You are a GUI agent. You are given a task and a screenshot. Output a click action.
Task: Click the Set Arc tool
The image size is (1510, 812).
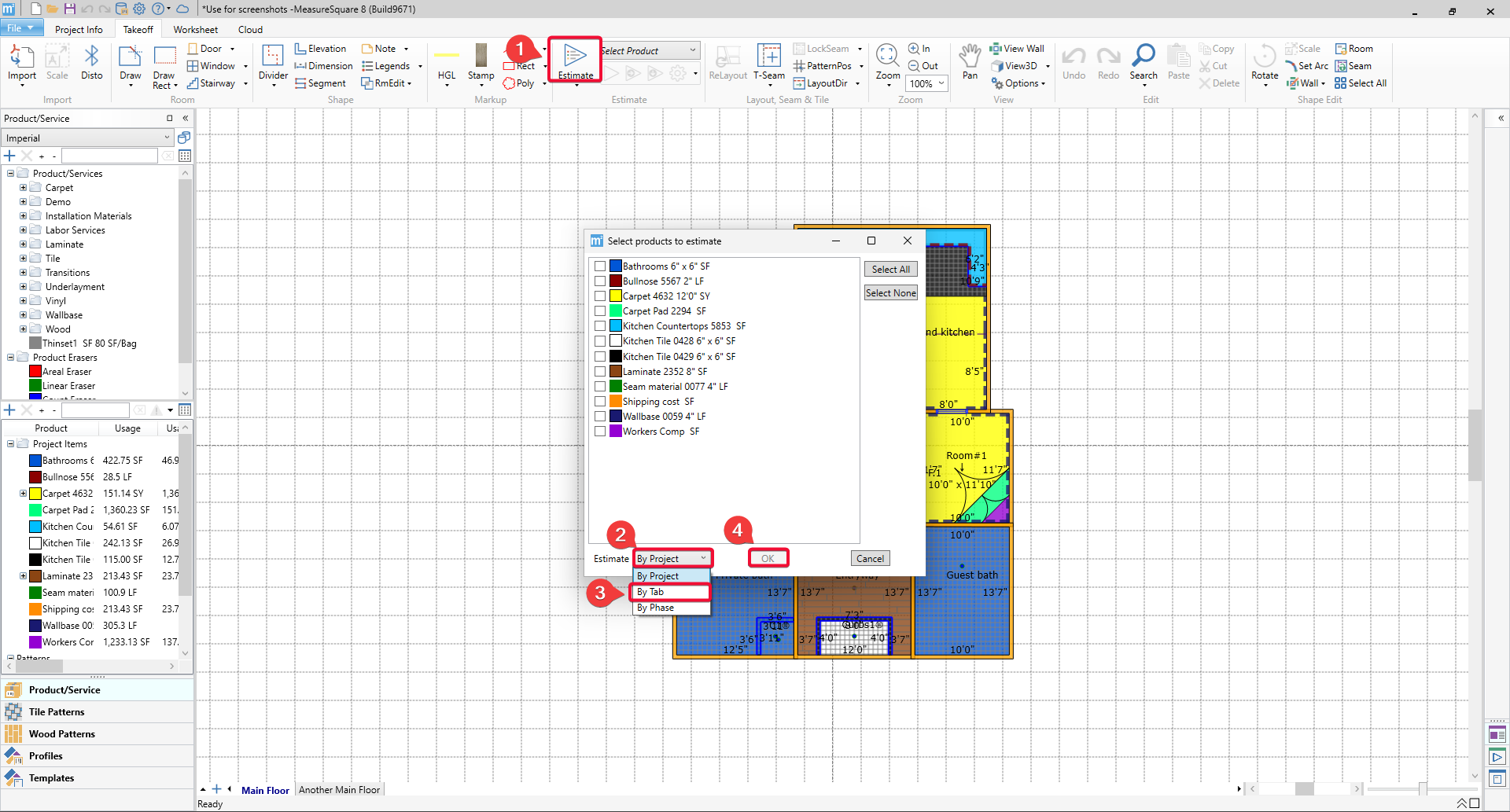tap(1307, 66)
